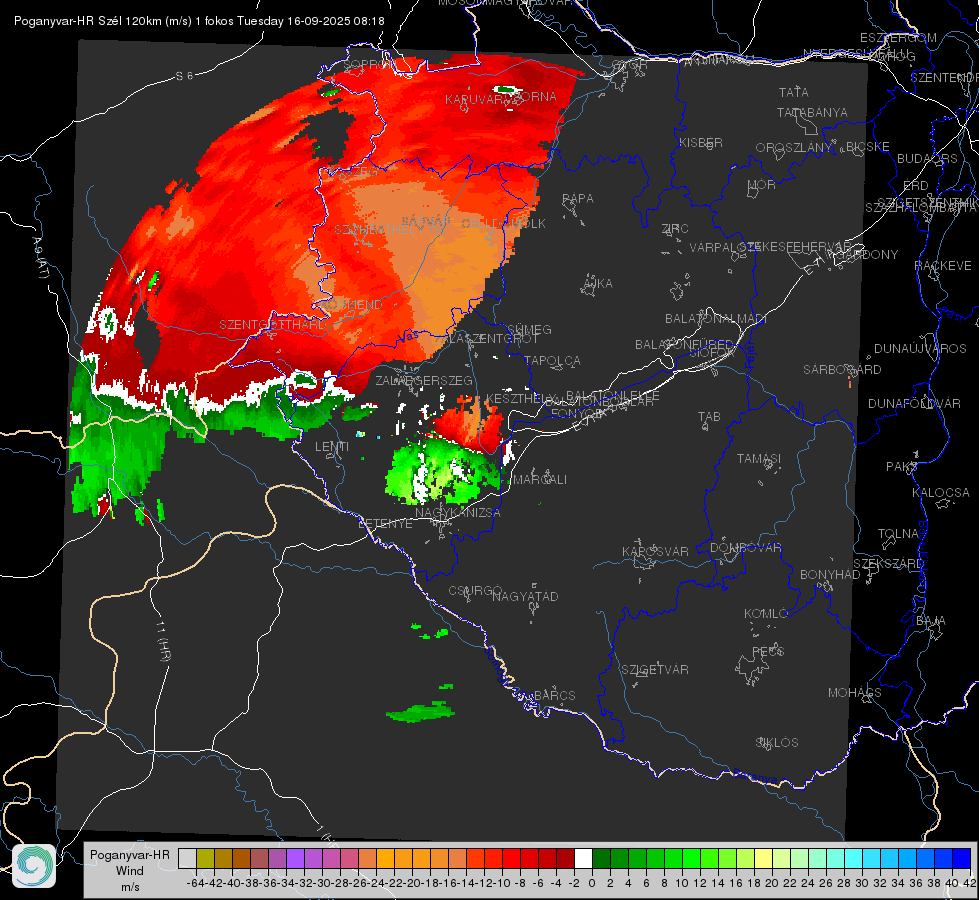This screenshot has height=900, width=979.
Task: Click the KOMLÓ city label
Action: coord(765,613)
